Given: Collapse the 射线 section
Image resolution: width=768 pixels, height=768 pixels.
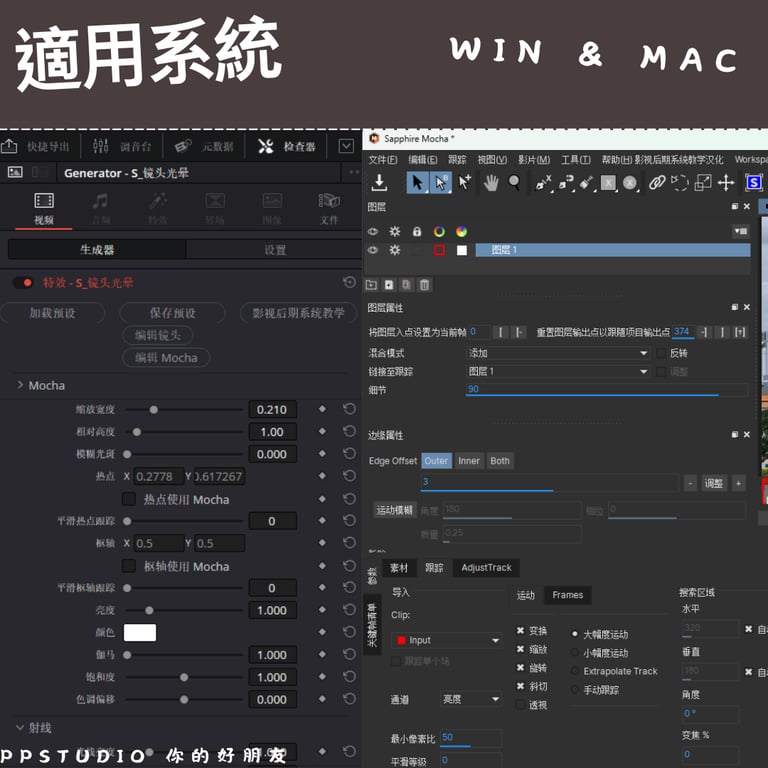Looking at the screenshot, I should click(20, 727).
